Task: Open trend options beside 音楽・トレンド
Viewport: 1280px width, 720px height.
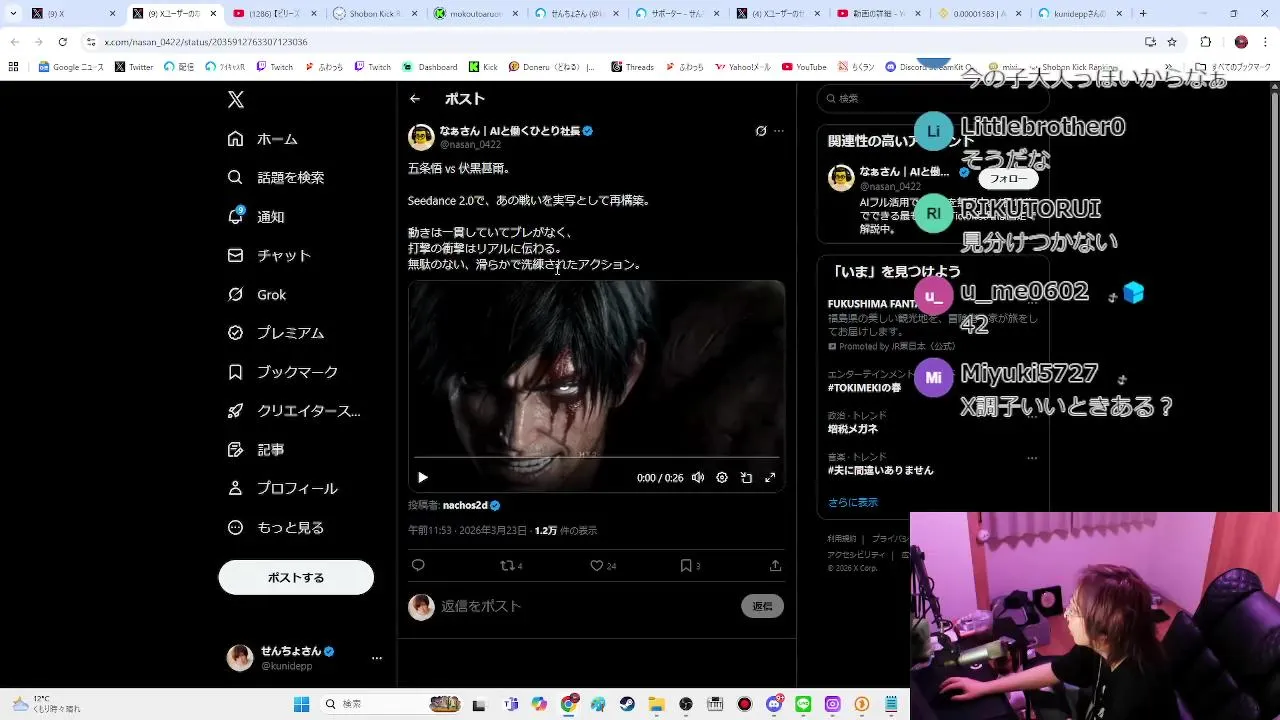Action: pos(1032,458)
